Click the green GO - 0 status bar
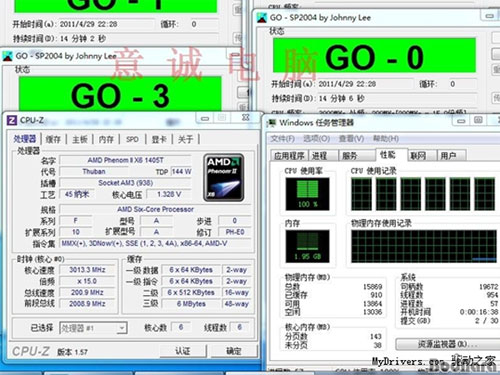This screenshot has width=500, height=375. [374, 55]
